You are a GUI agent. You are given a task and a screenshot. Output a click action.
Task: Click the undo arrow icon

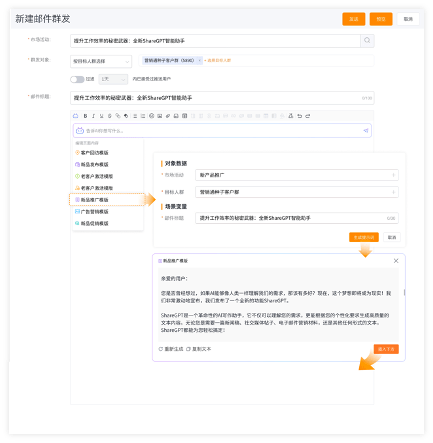coord(299,116)
